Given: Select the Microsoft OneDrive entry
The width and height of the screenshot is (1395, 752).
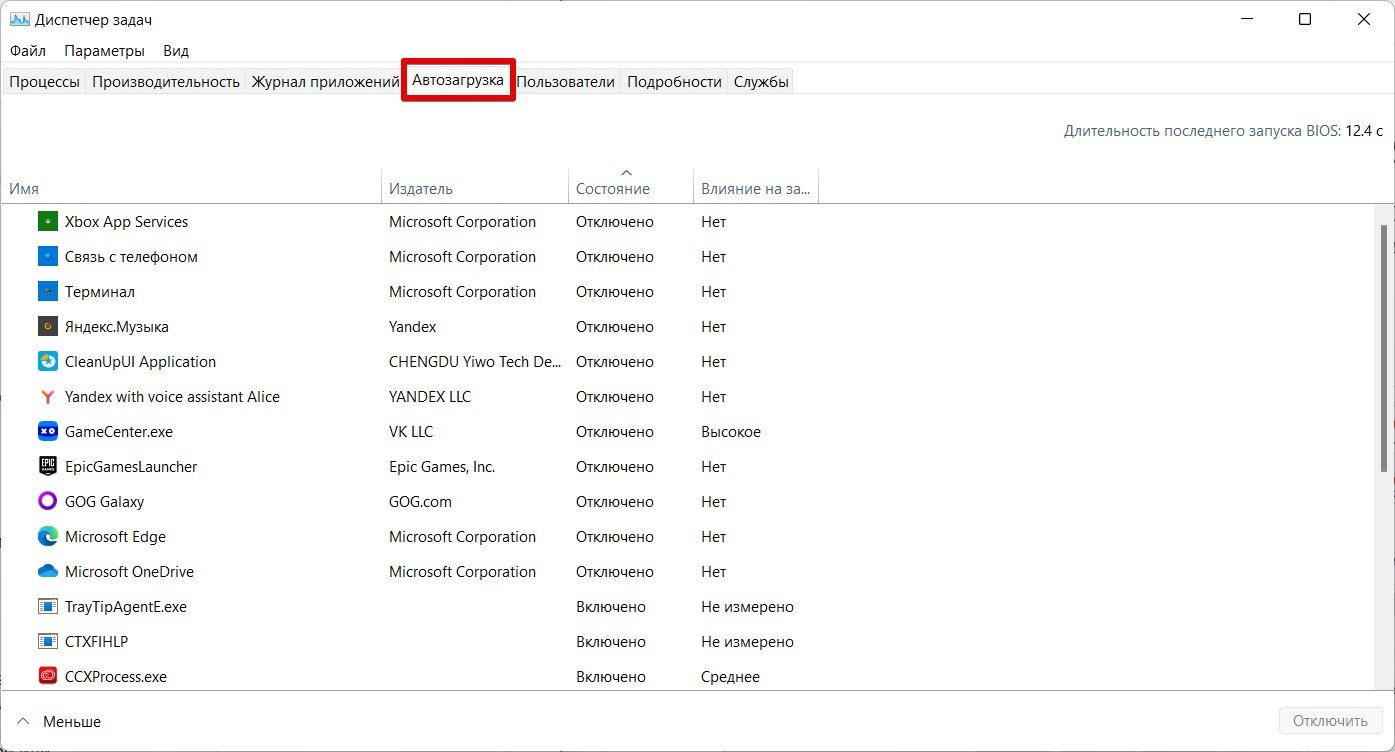Looking at the screenshot, I should click(x=129, y=572).
